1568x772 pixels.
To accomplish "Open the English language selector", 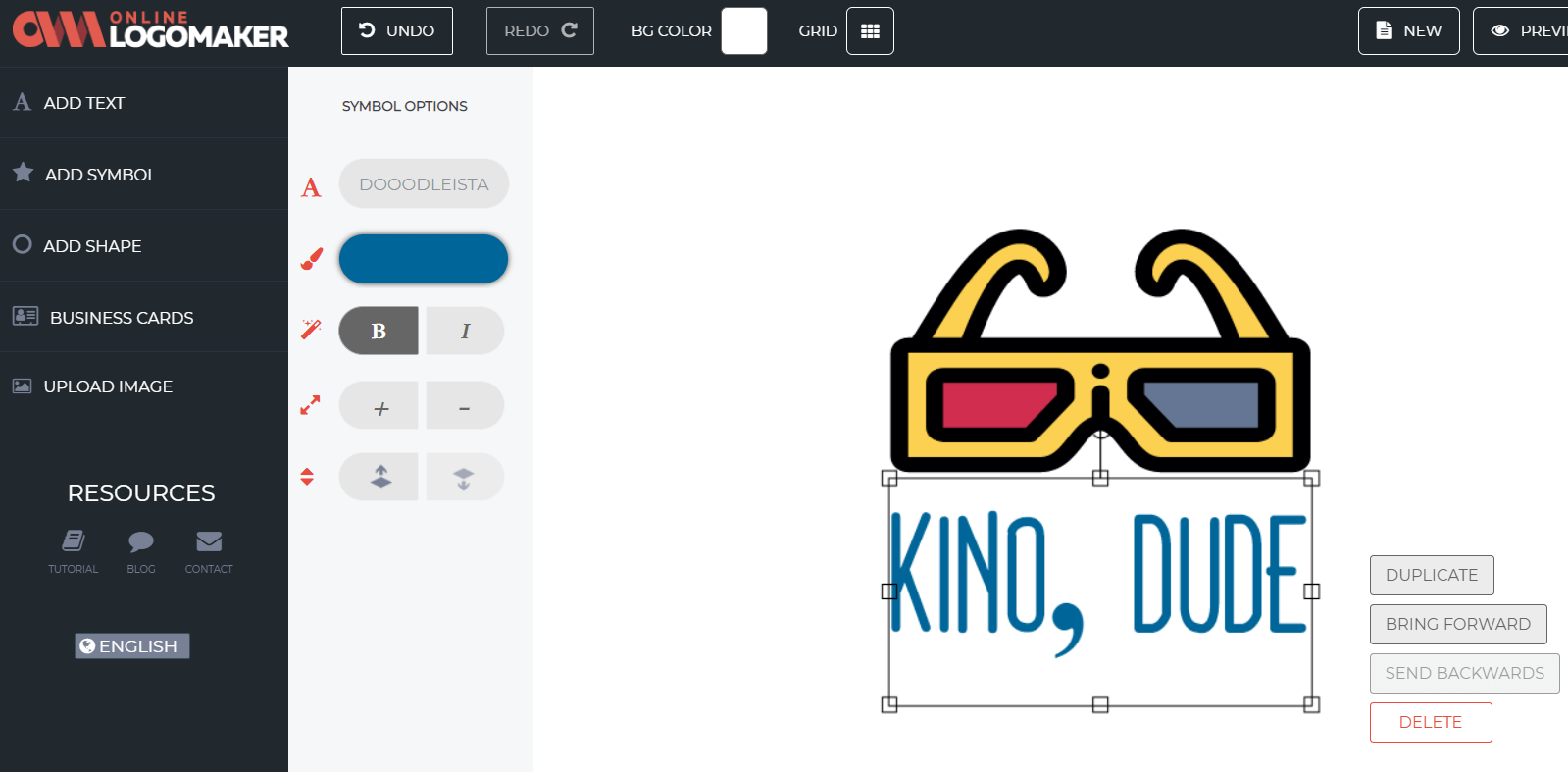I will (x=131, y=645).
